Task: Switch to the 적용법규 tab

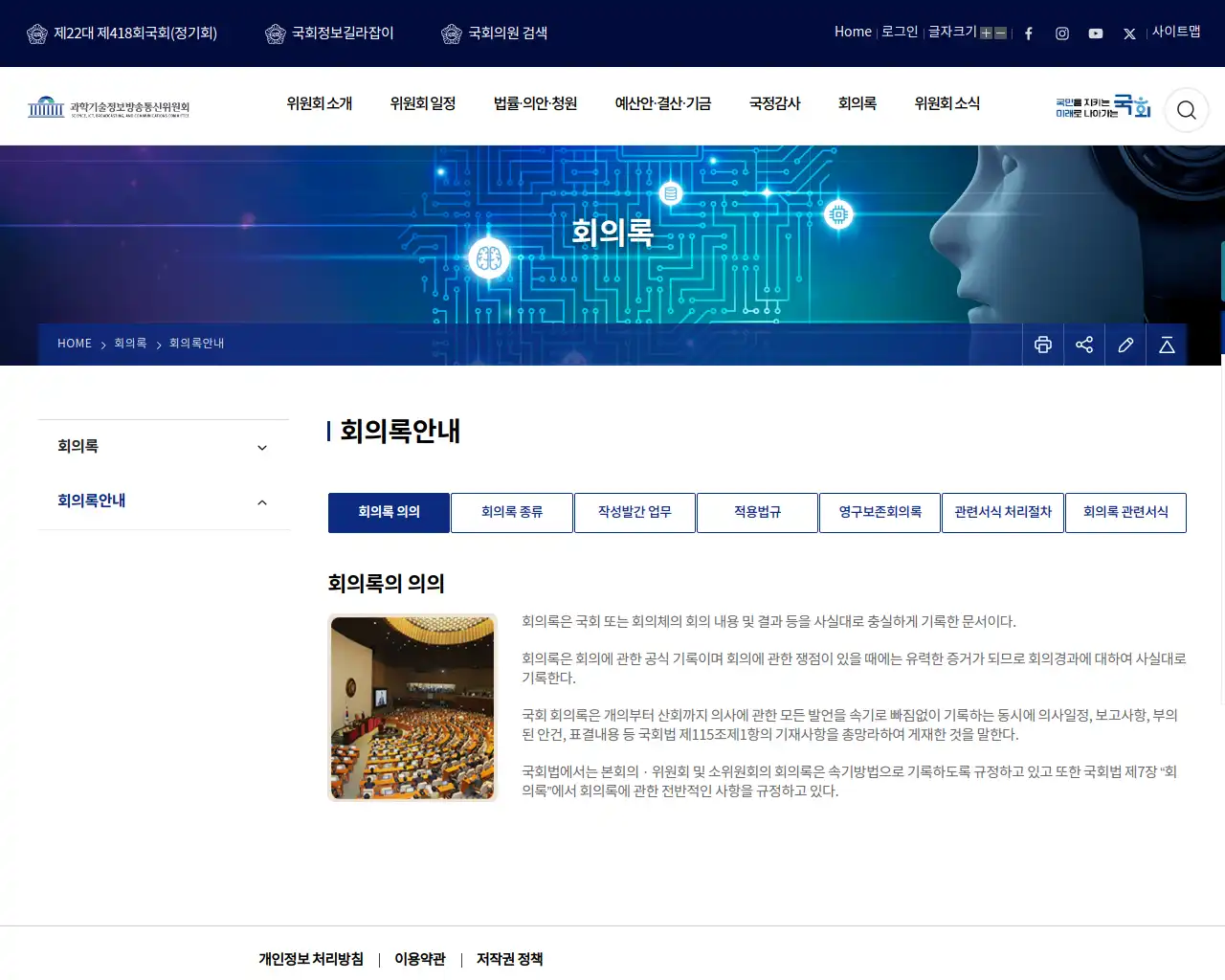Action: 757,513
